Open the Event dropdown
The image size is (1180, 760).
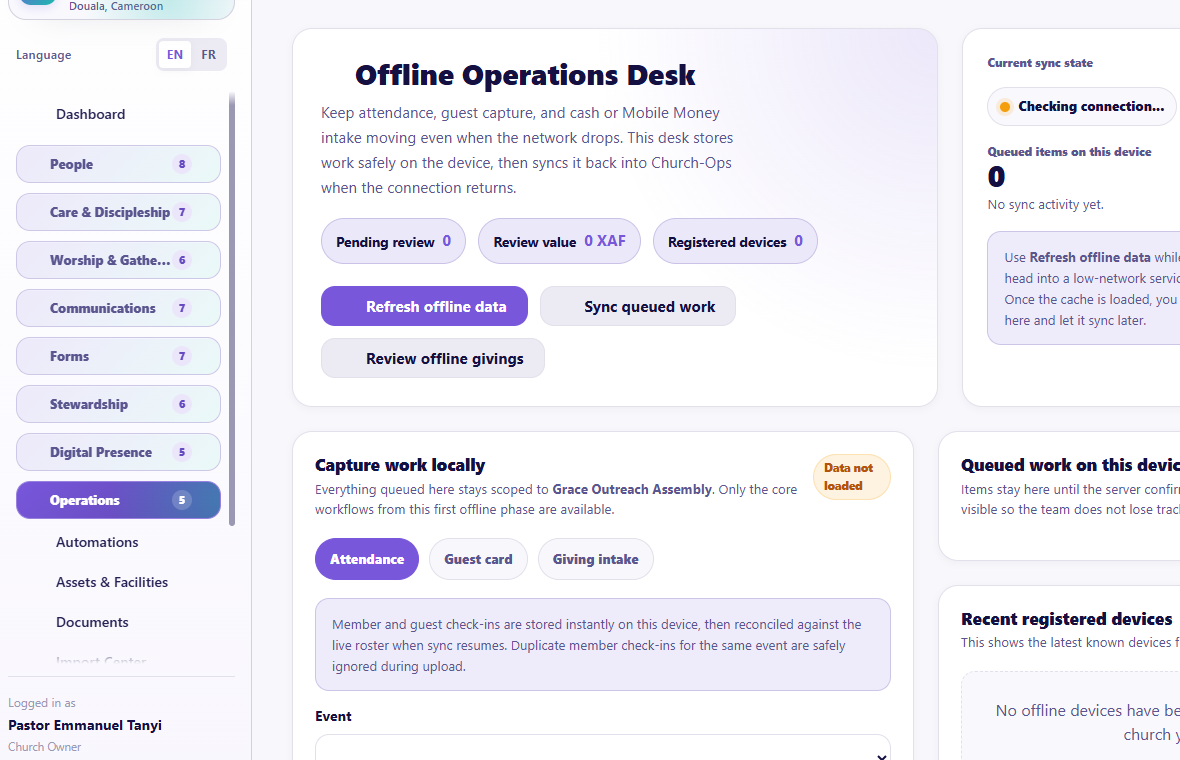click(603, 748)
